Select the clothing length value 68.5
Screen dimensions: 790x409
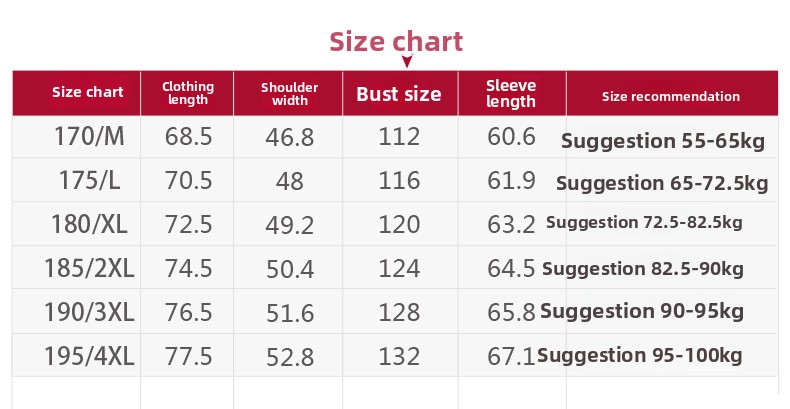pyautogui.click(x=188, y=137)
